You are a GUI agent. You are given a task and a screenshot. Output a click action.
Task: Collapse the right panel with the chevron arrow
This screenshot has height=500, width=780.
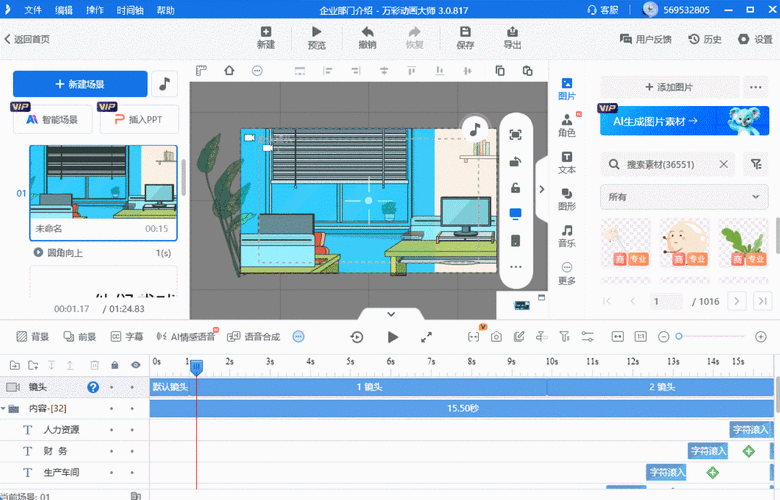click(542, 190)
